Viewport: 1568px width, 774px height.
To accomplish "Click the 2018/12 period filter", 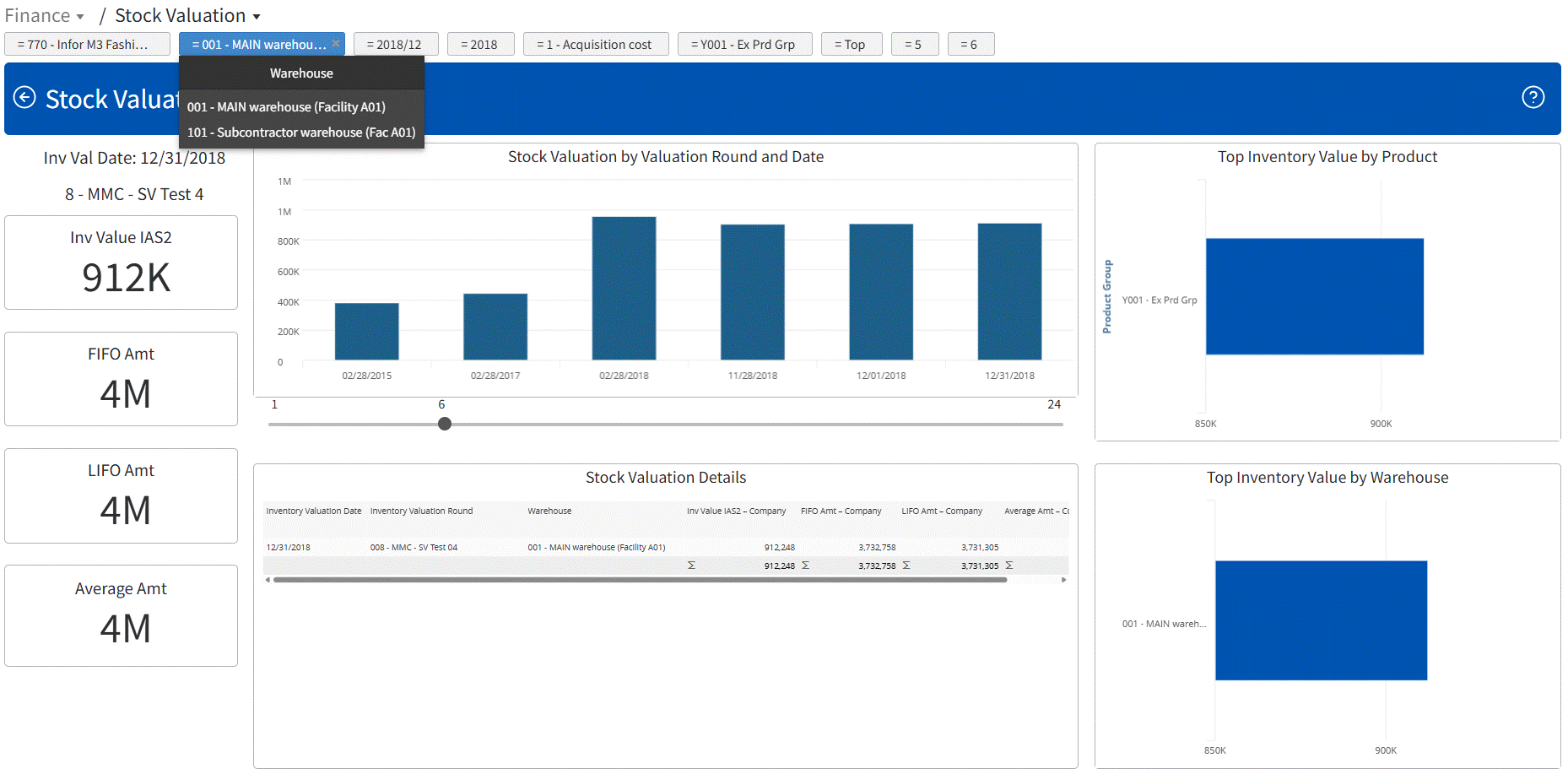I will click(395, 44).
